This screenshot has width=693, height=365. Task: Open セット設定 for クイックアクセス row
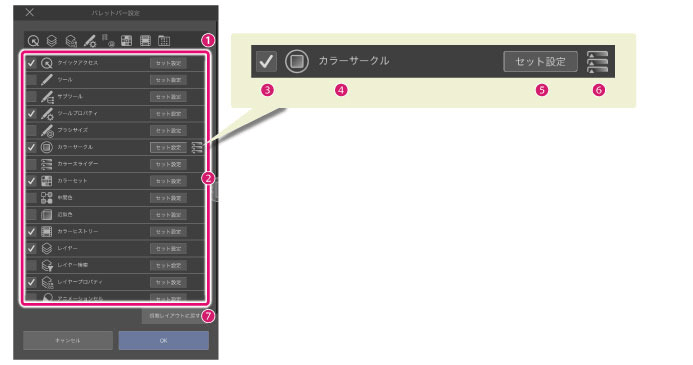coord(168,63)
